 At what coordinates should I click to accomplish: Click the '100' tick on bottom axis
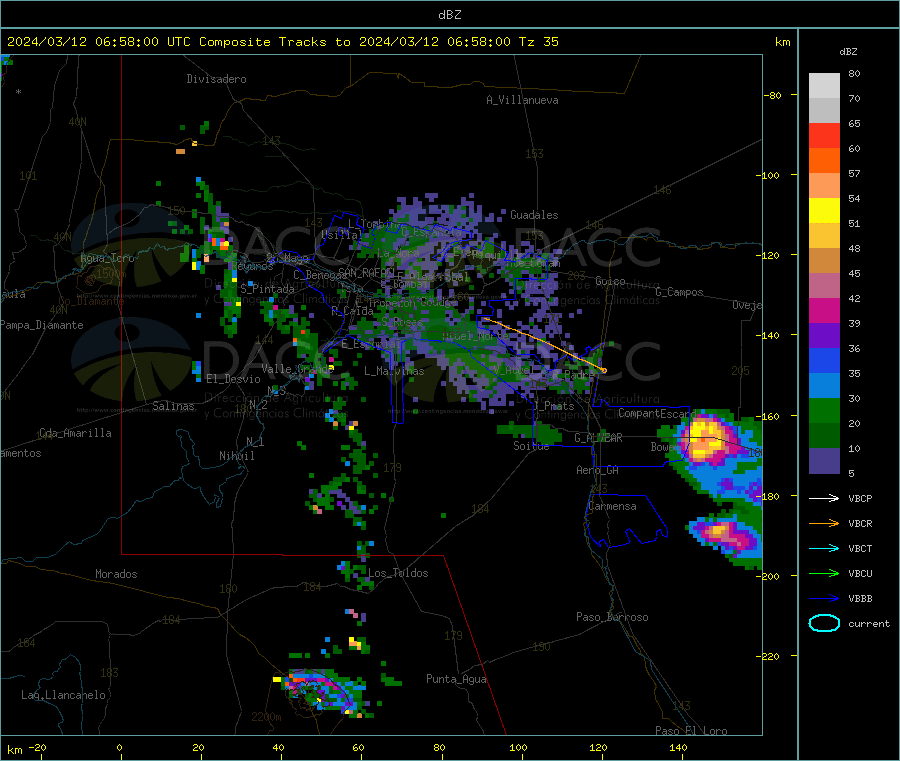(518, 747)
